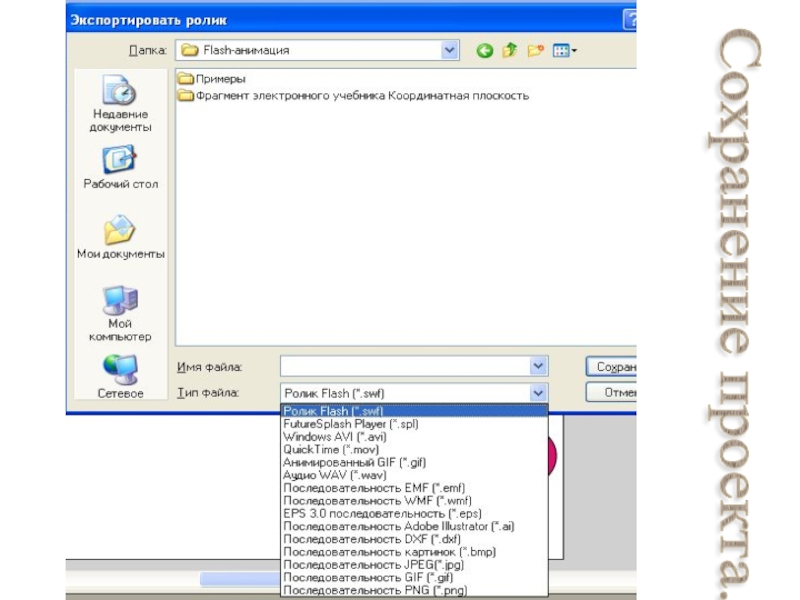Choose Последовательность DXF (*.dxf) option
The height and width of the screenshot is (600, 800).
click(414, 539)
